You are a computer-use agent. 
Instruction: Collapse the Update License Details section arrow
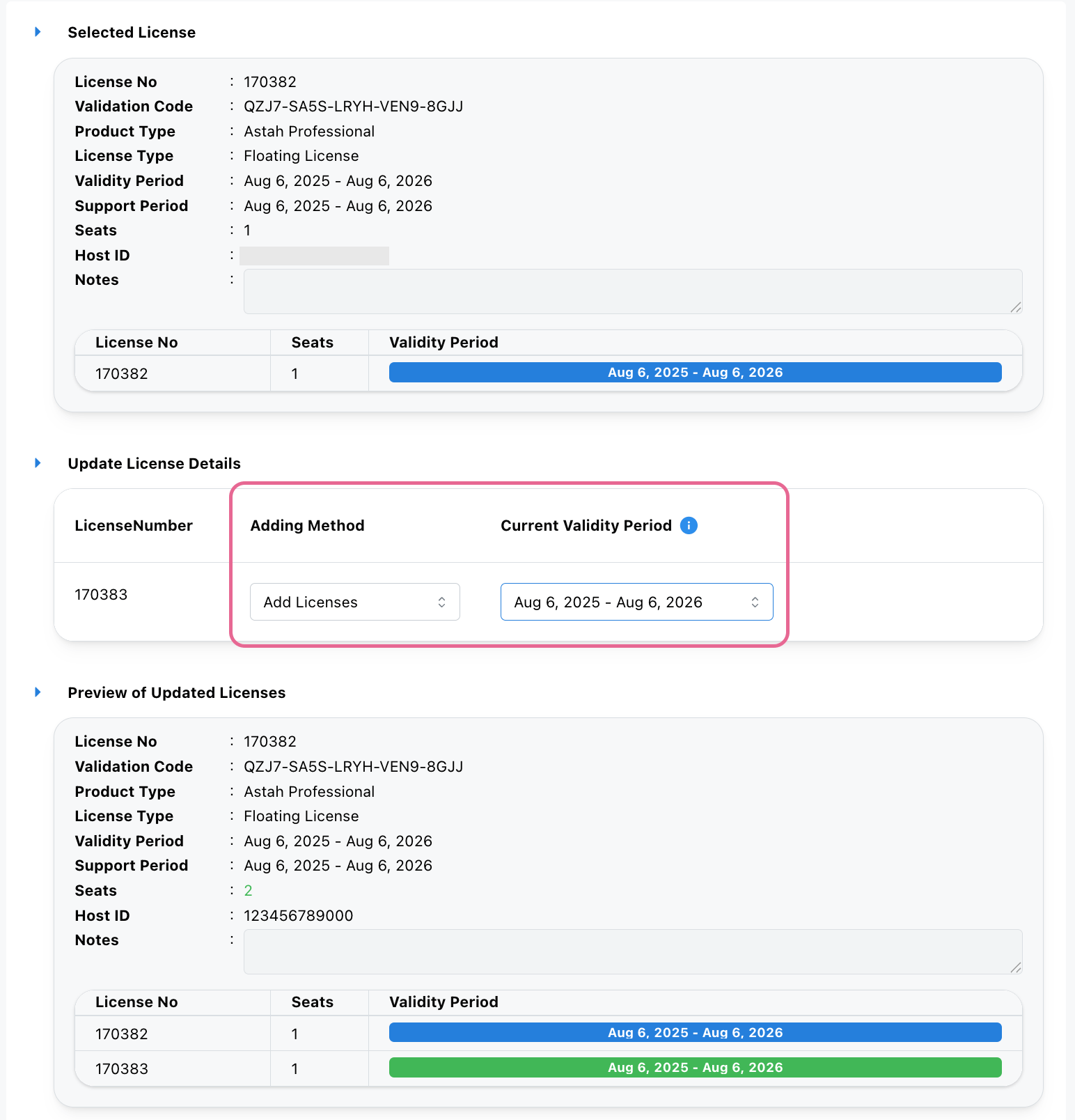click(38, 463)
